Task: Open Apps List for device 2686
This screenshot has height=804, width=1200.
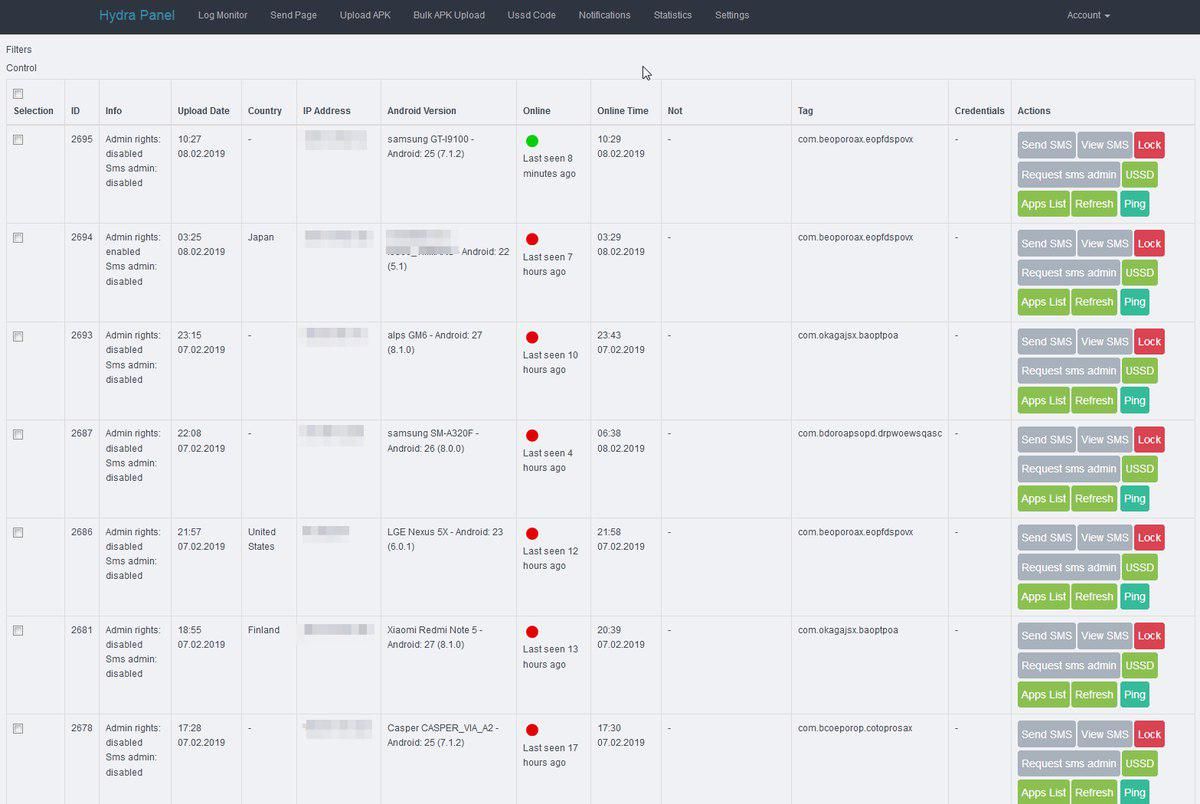Action: click(1044, 596)
